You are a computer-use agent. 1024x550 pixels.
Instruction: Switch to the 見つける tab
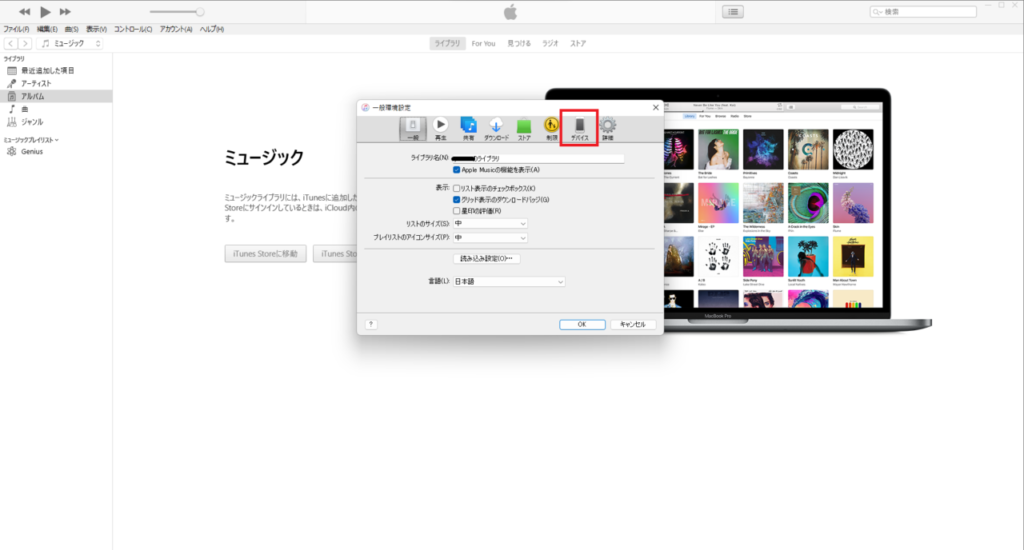[x=519, y=44]
